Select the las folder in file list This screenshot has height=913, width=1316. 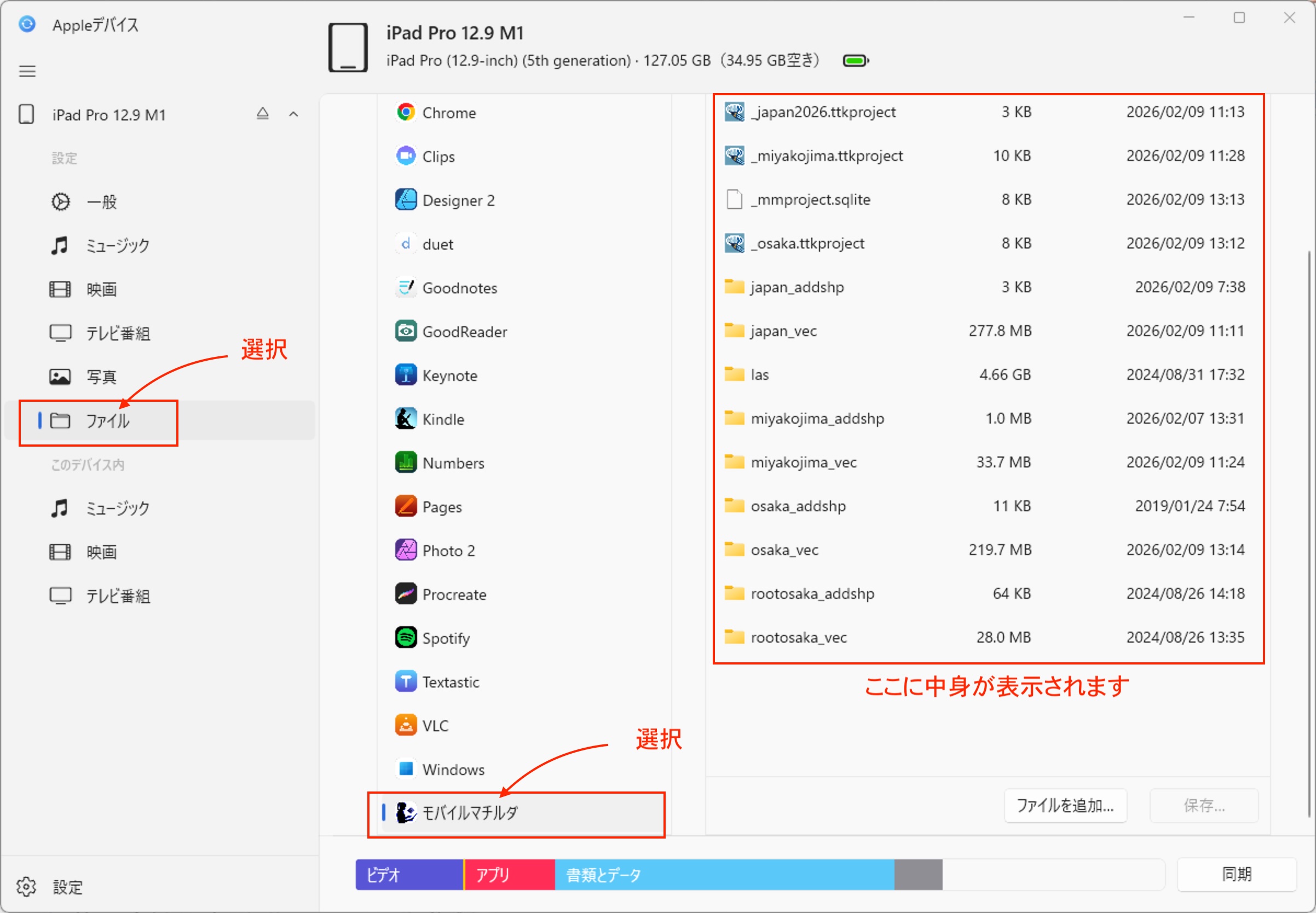[x=760, y=375]
